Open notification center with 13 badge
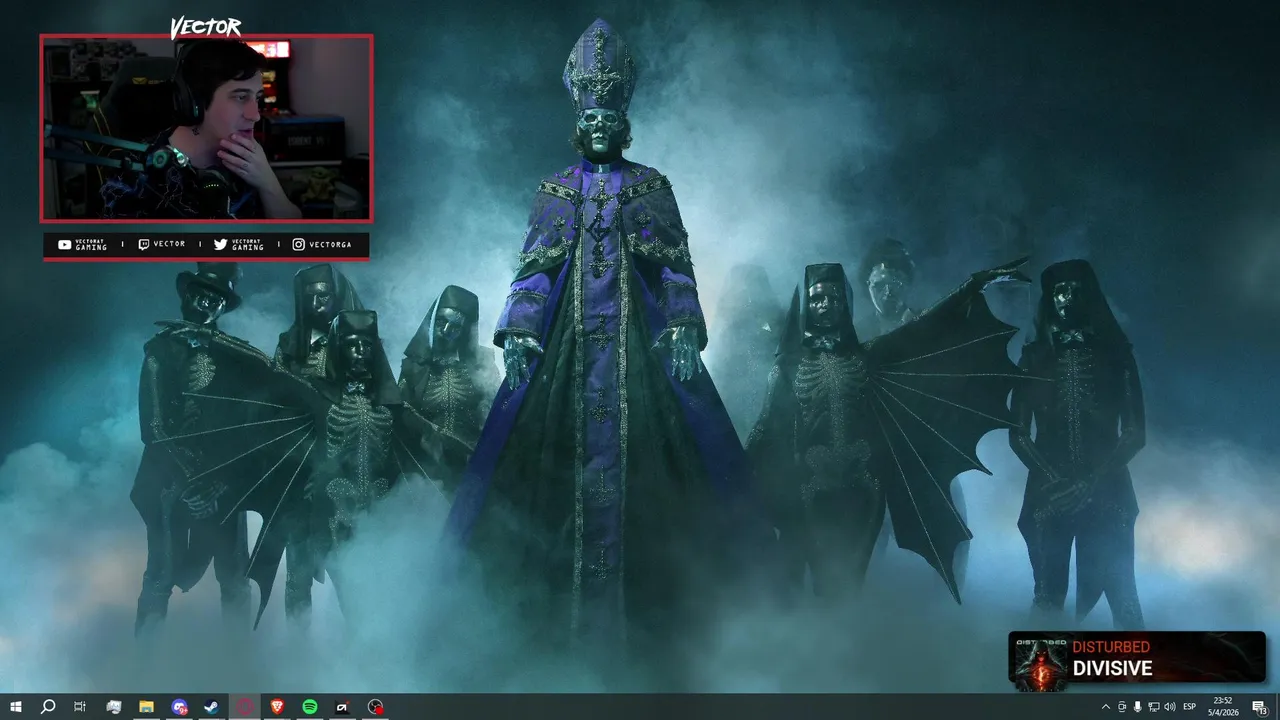 coord(1260,707)
